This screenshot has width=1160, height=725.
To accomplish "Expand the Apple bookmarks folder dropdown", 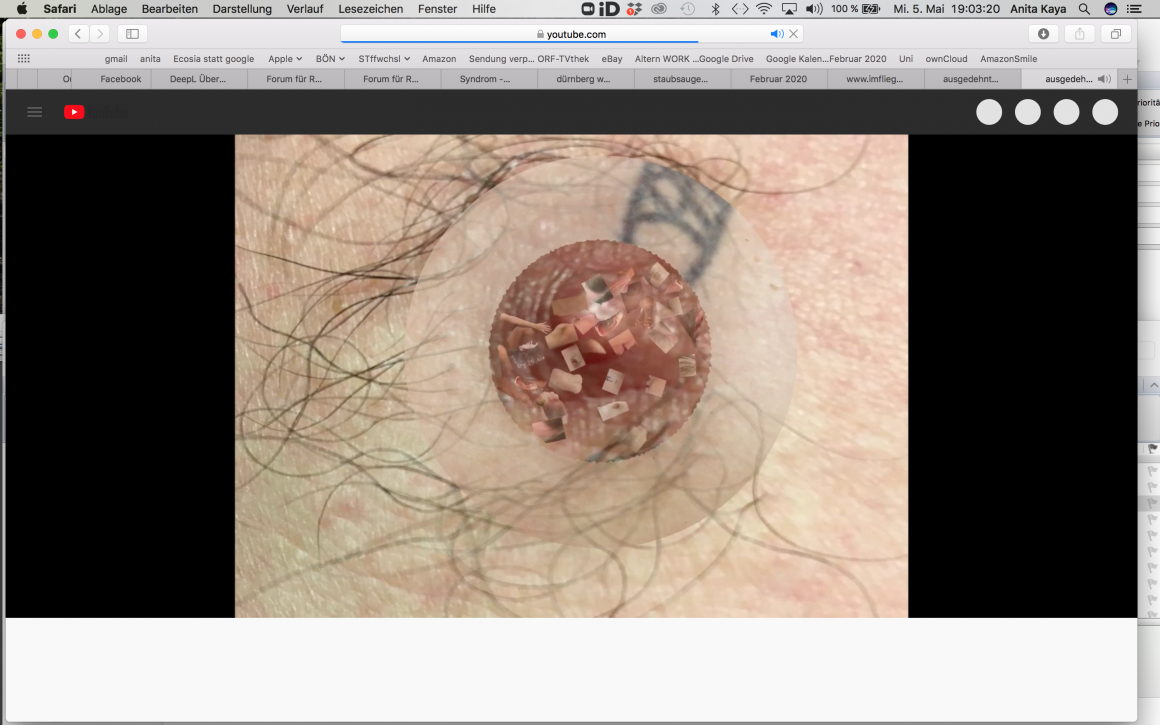I will point(285,59).
